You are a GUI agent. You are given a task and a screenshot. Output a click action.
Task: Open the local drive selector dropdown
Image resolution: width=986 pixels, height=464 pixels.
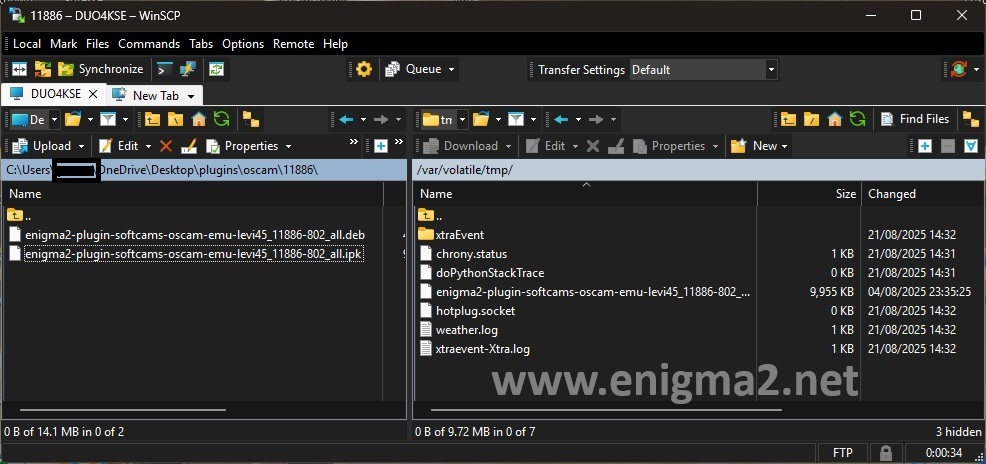coord(54,119)
